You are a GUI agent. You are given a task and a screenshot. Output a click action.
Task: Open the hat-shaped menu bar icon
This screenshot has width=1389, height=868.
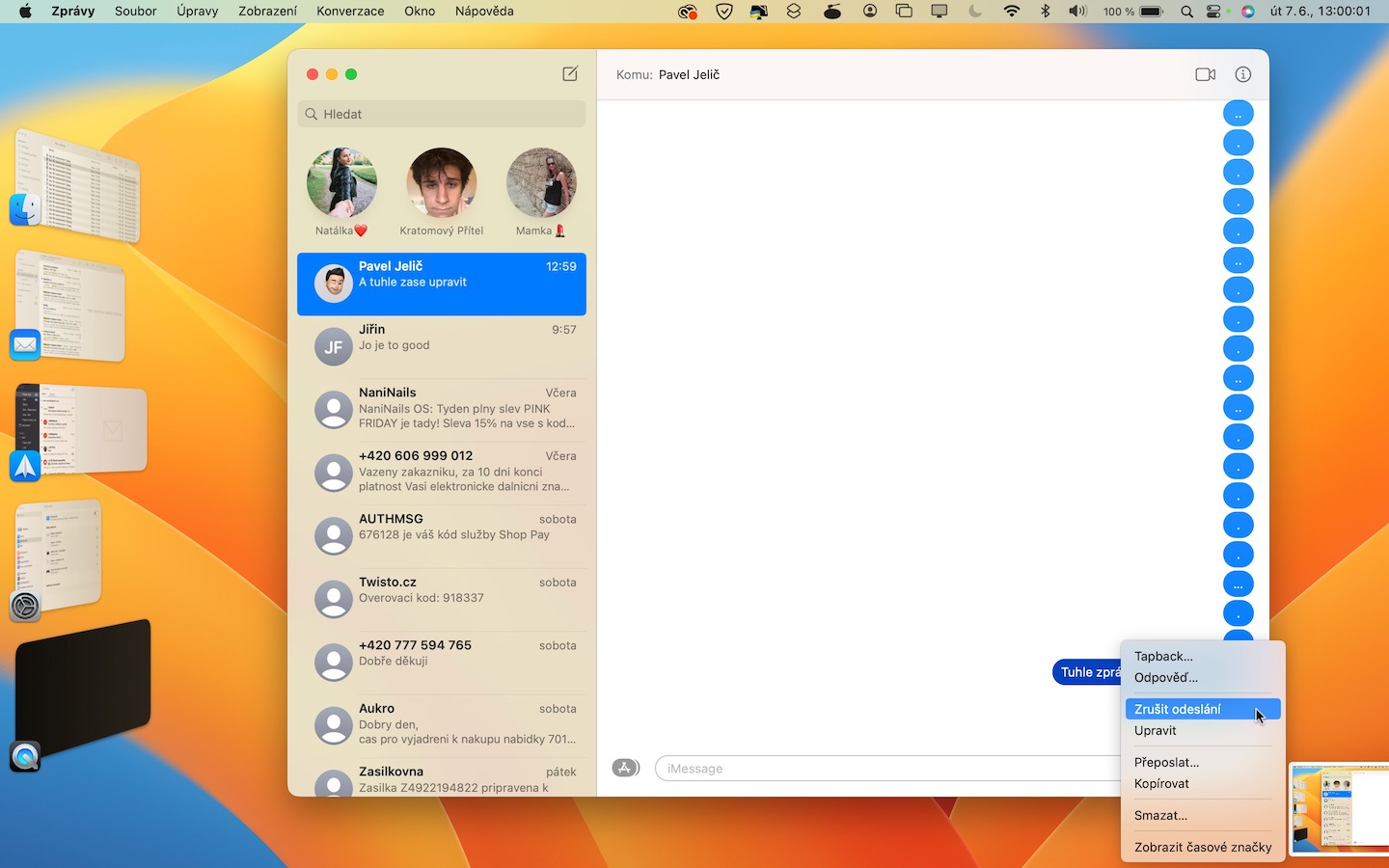[831, 12]
